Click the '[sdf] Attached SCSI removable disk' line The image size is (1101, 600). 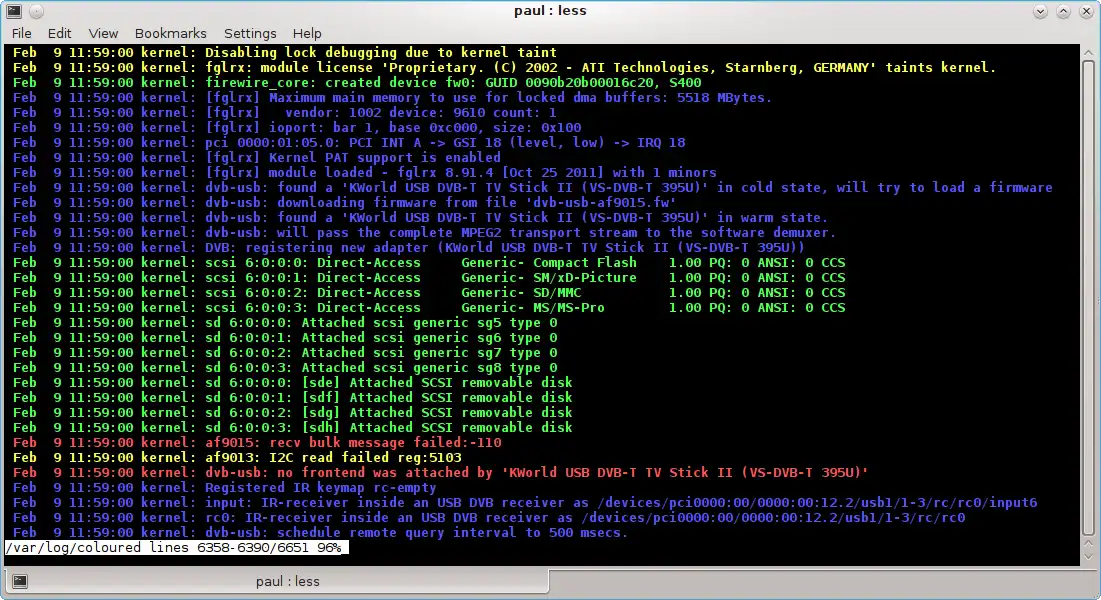coord(293,397)
